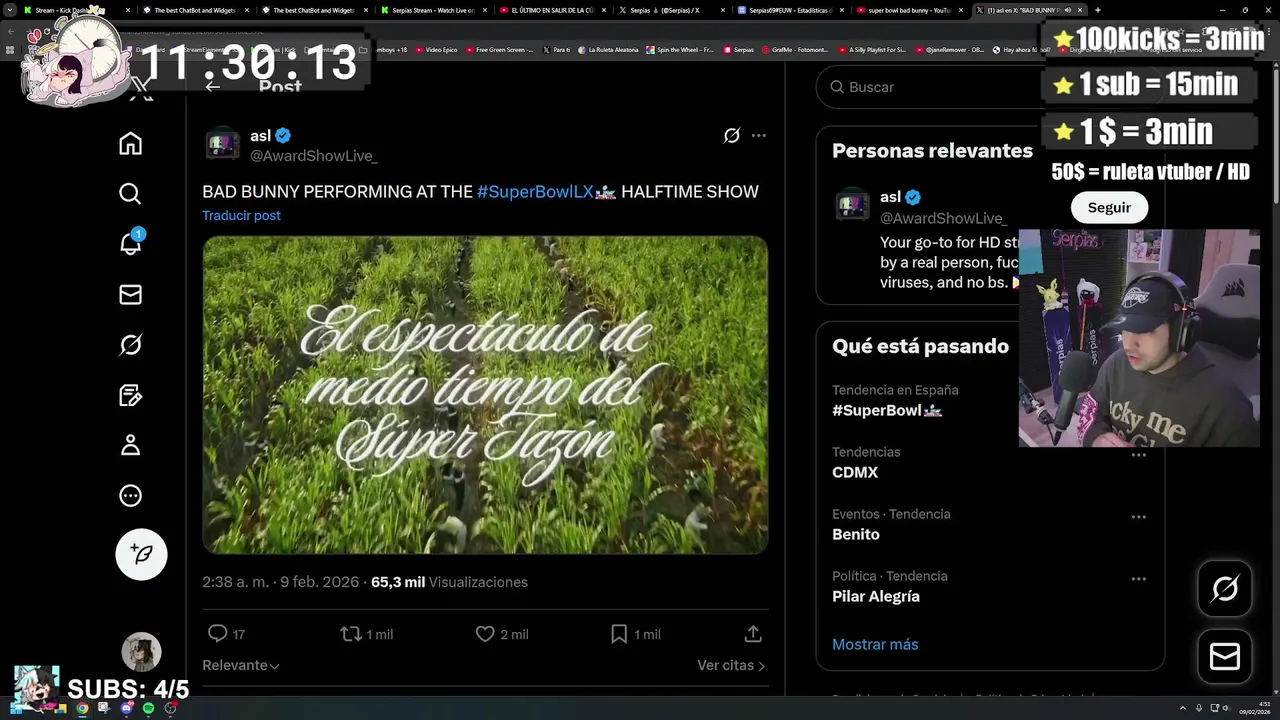Open La Ruleta Aleatoria bookmark
Screen dimensions: 1280x720
(x=608, y=49)
